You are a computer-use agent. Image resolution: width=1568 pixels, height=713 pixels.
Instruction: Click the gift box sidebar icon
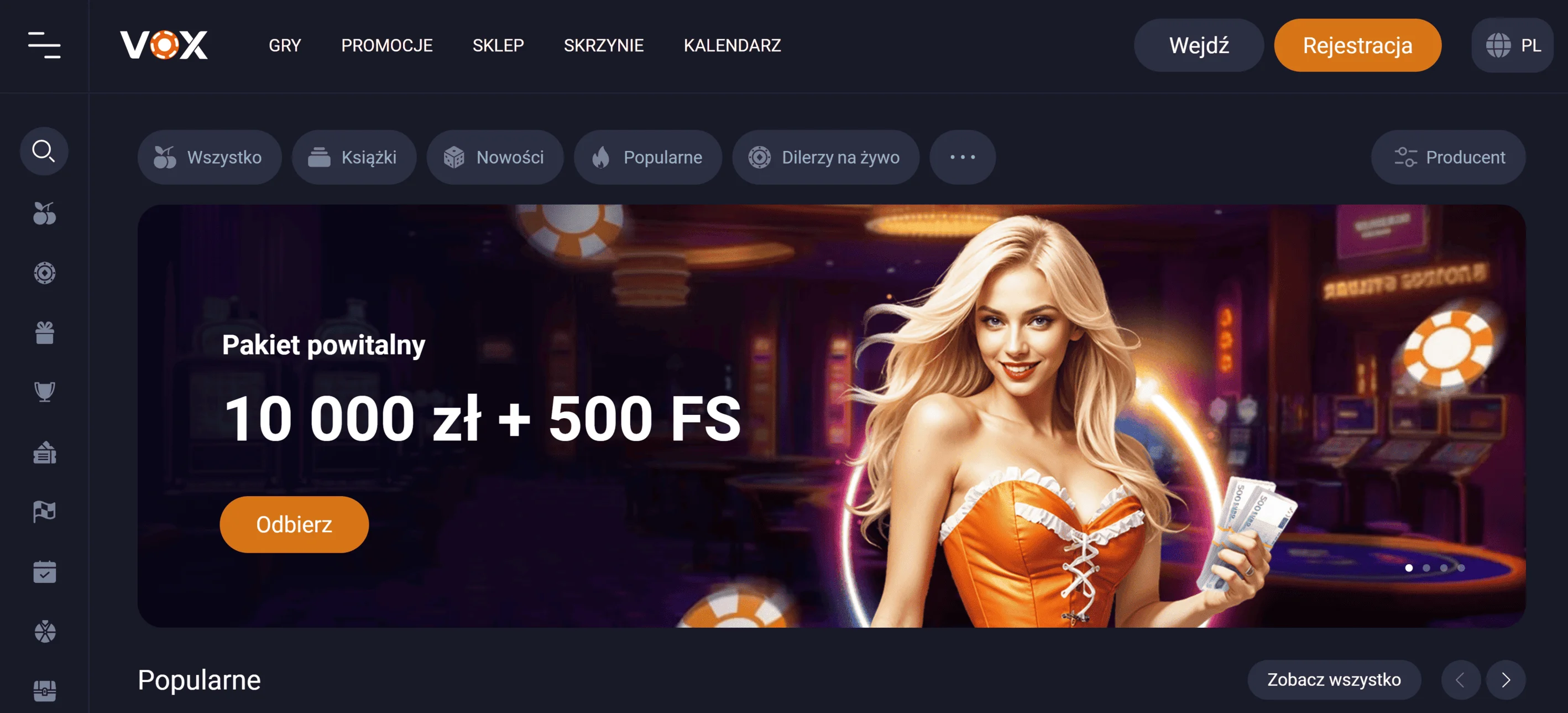[44, 332]
